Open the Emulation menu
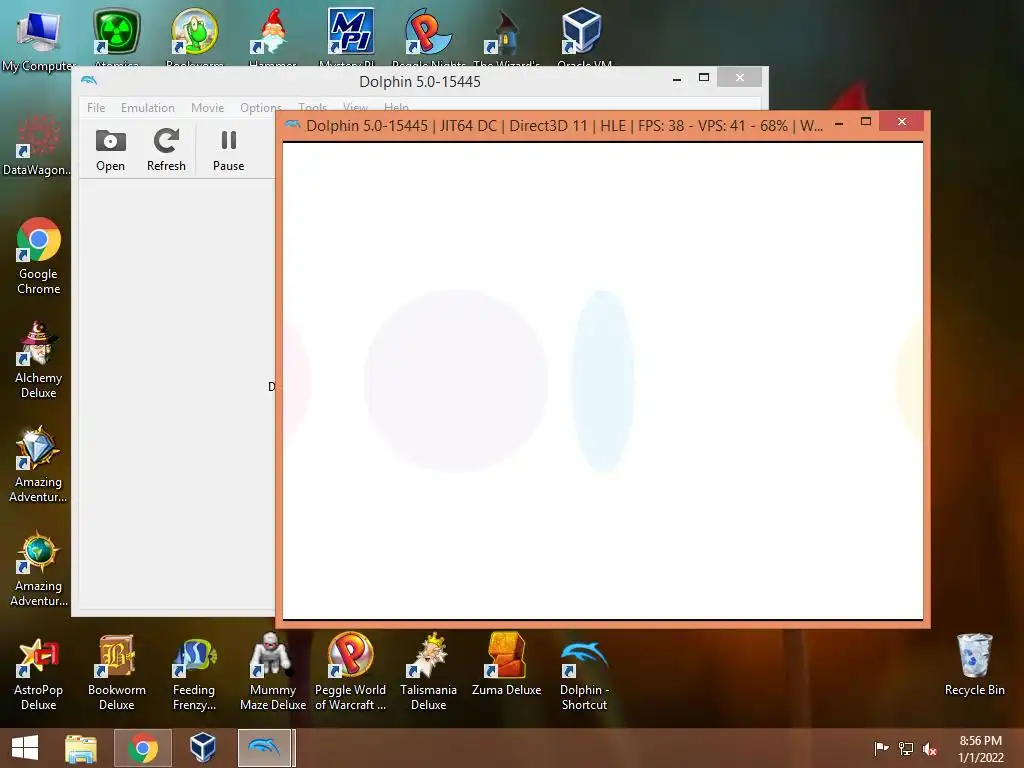 tap(148, 108)
